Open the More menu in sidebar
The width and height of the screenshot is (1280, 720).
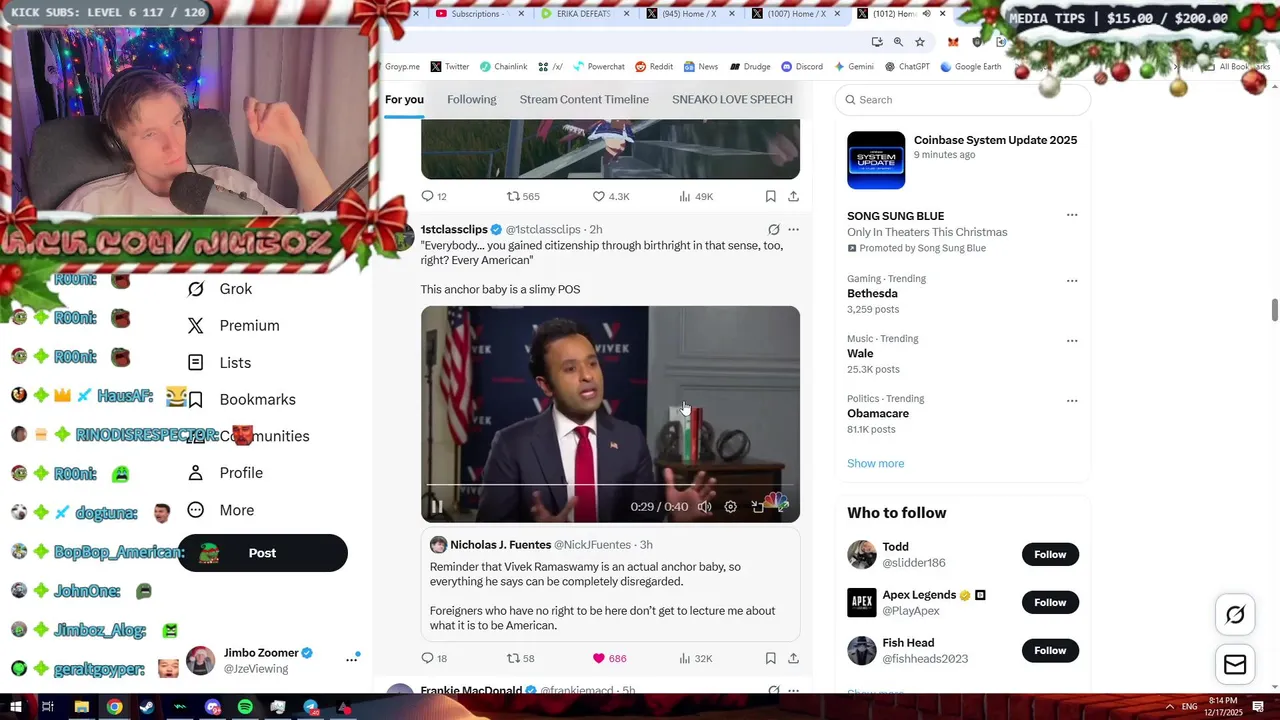coord(221,510)
